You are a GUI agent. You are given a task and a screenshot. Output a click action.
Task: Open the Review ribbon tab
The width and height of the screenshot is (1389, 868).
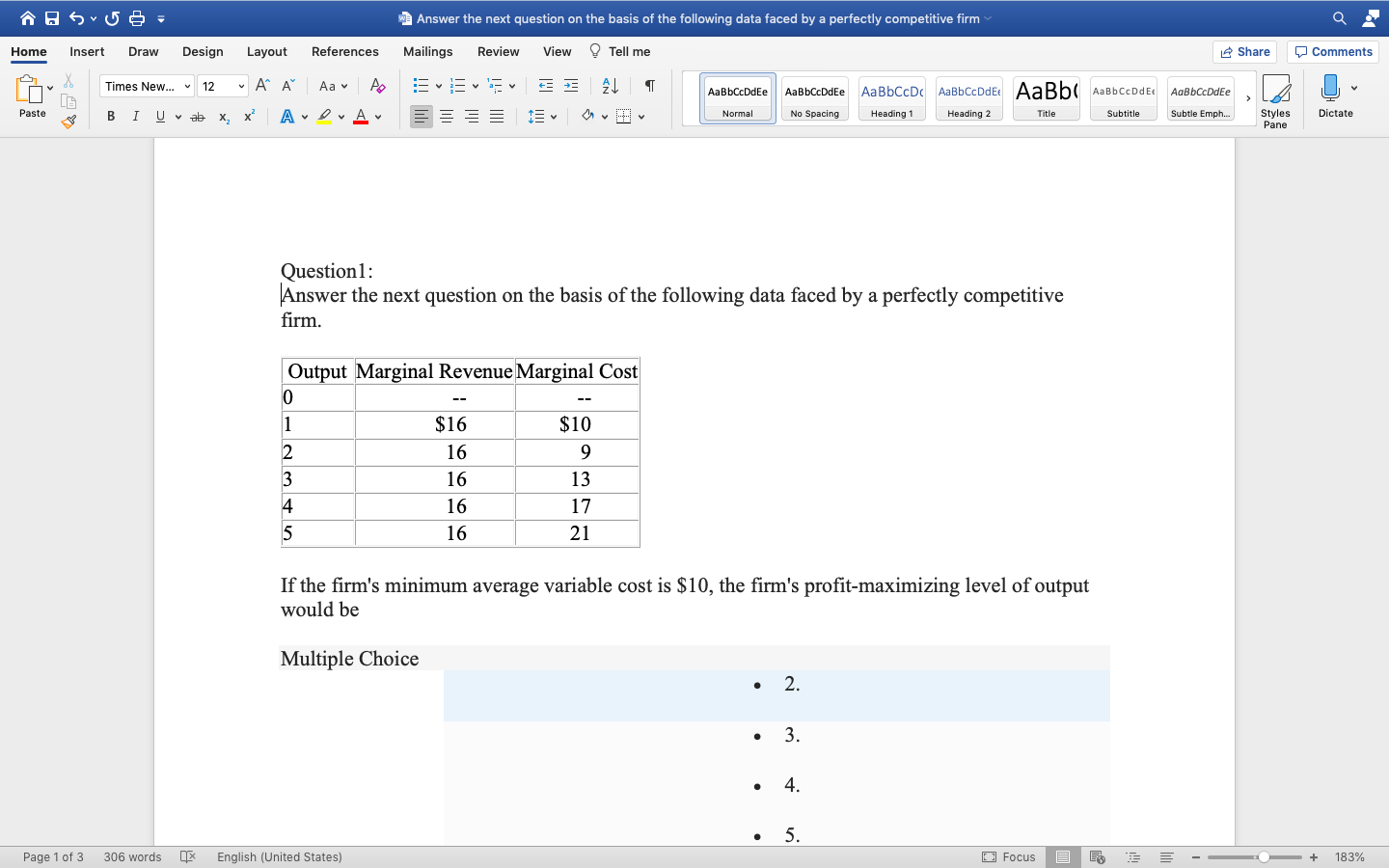(498, 51)
